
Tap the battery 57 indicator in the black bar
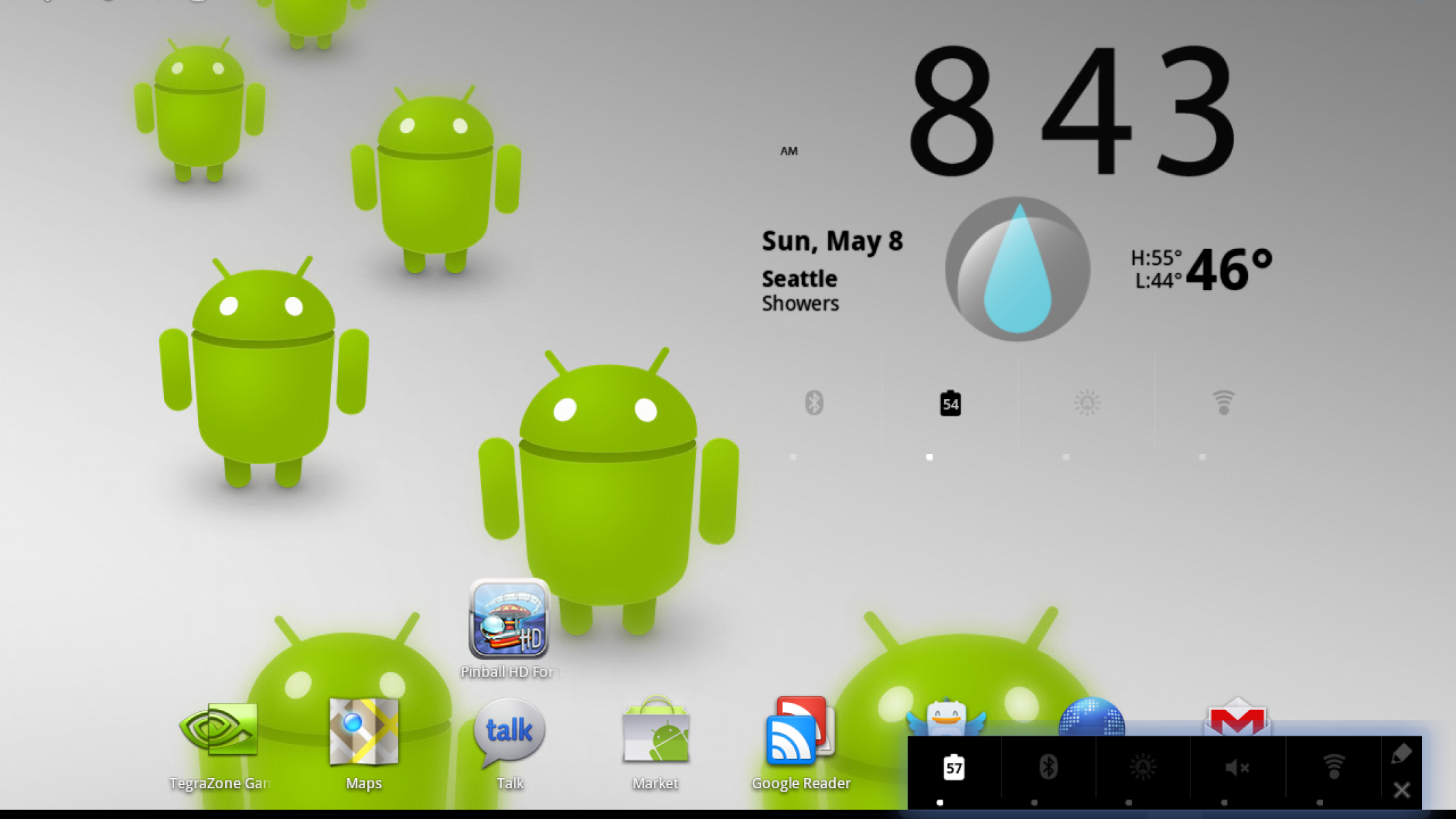click(x=954, y=768)
